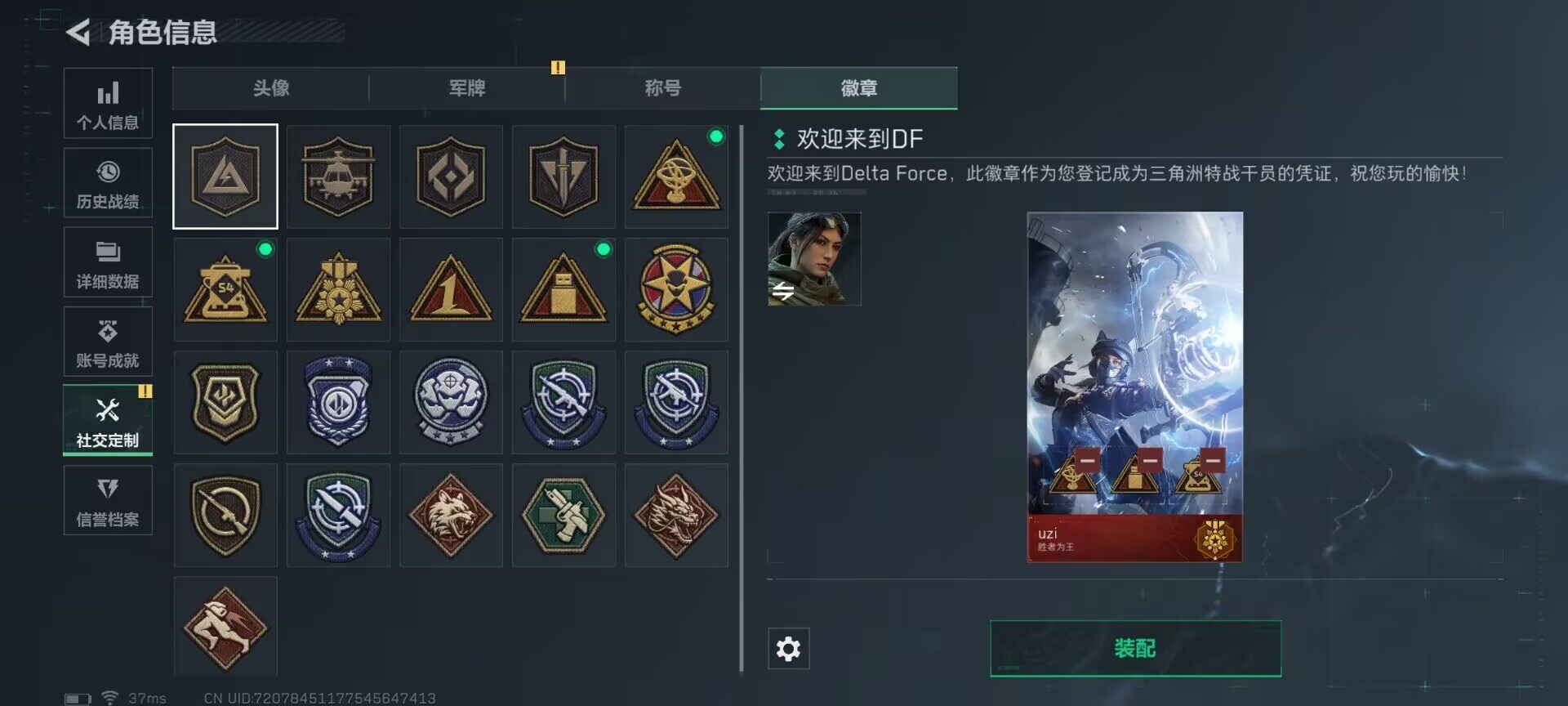Screen dimensions: 1568x706
Task: Open the 军牌 dog tag tab
Action: (x=467, y=88)
